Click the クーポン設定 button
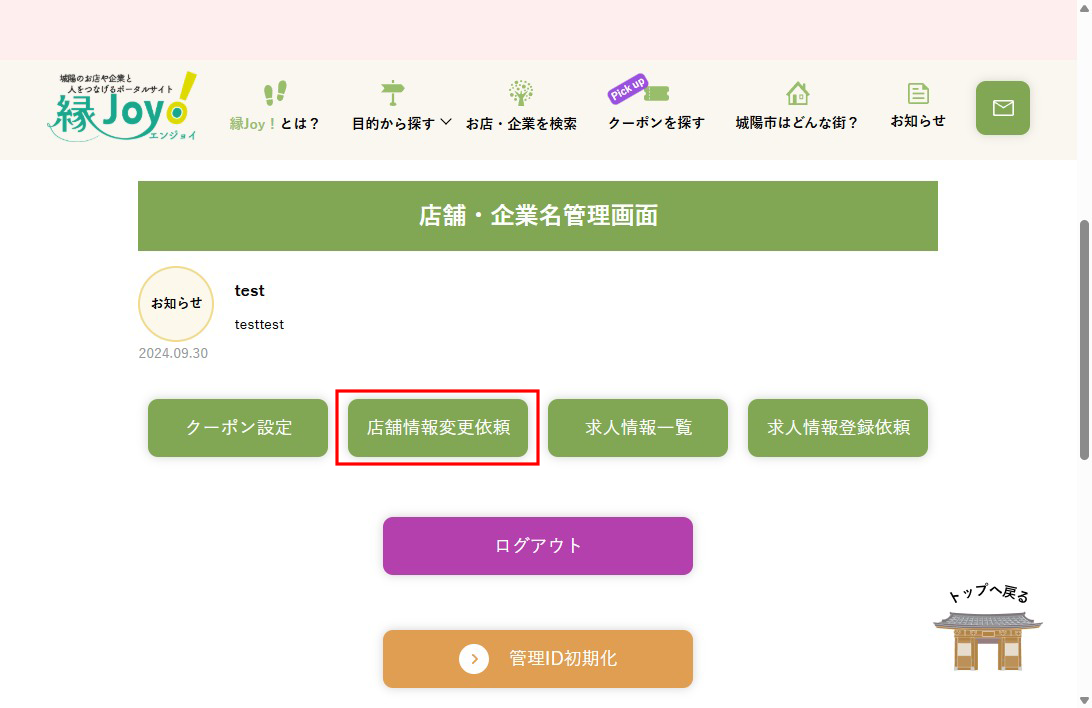The width and height of the screenshot is (1092, 708). [237, 427]
